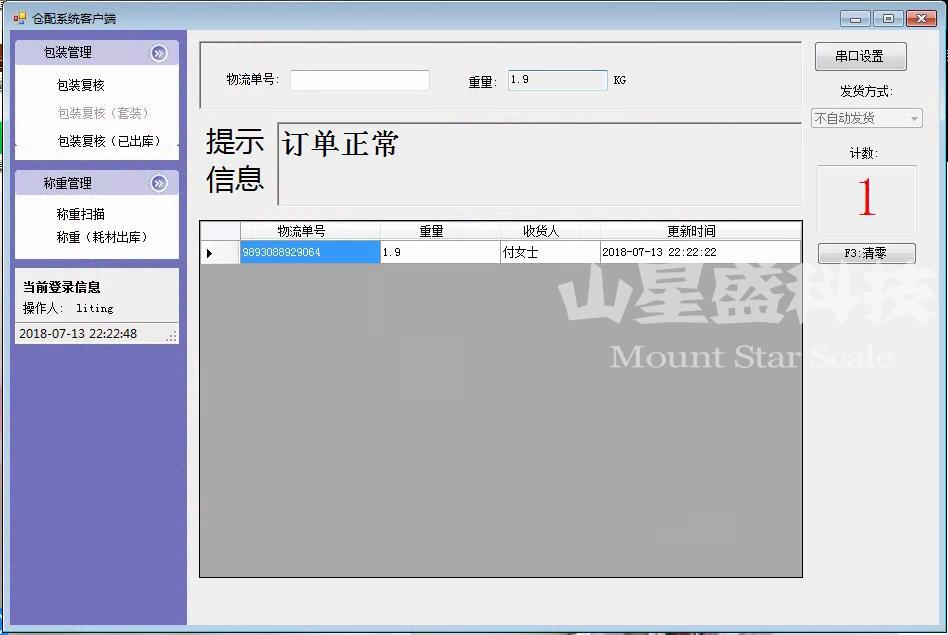Open the 发货方式 dropdown

(x=866, y=118)
